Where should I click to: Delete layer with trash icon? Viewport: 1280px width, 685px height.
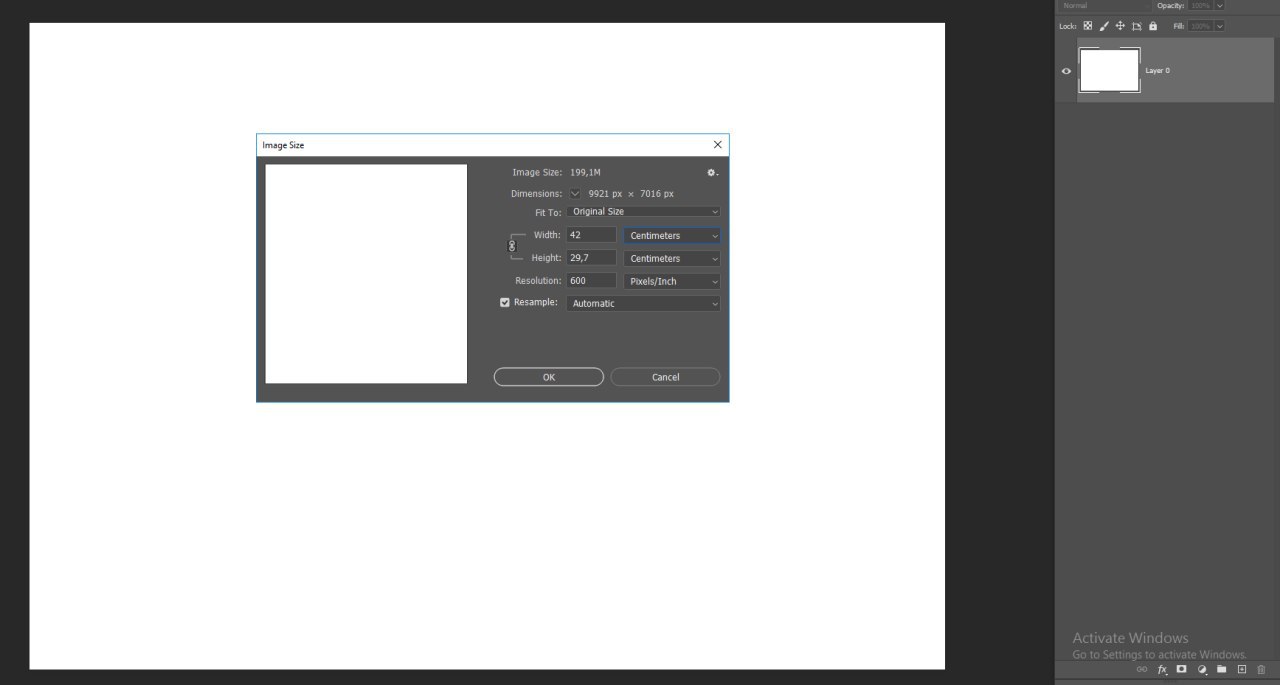[x=1261, y=669]
